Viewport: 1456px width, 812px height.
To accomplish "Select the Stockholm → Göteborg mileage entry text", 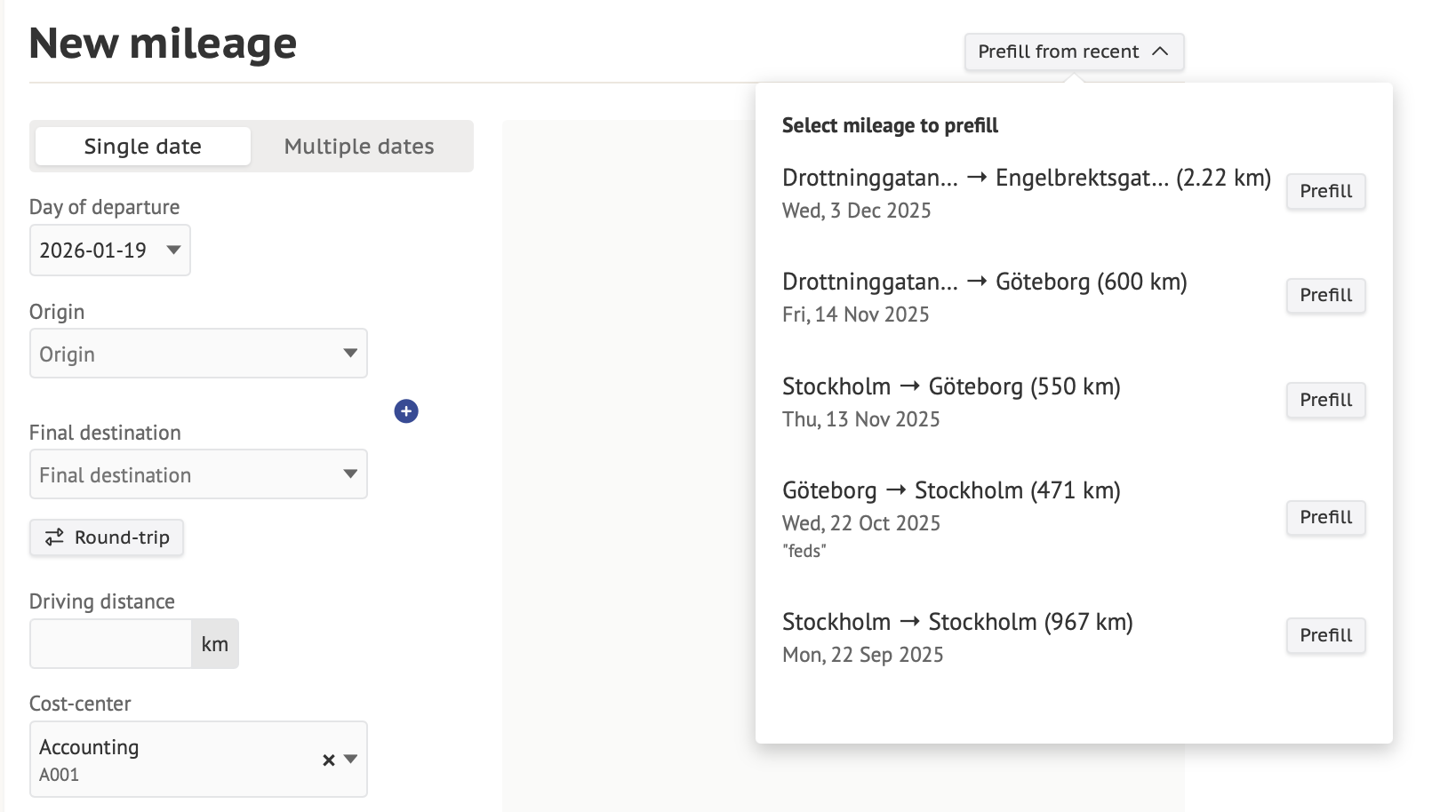I will [x=951, y=386].
